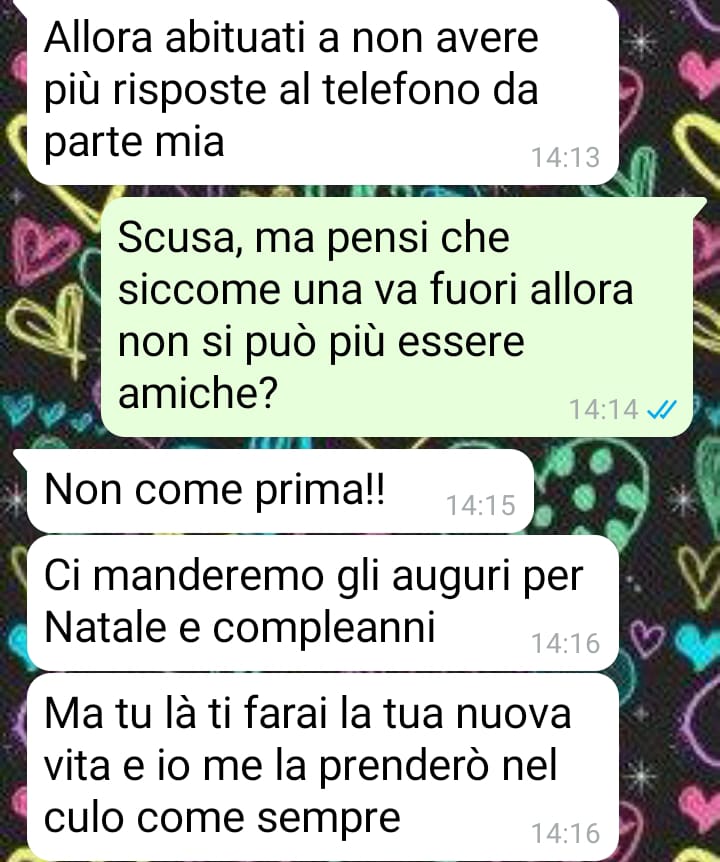Click the purple outlined heart near 'compleanni' message
The height and width of the screenshot is (862, 720).
pyautogui.click(x=647, y=638)
